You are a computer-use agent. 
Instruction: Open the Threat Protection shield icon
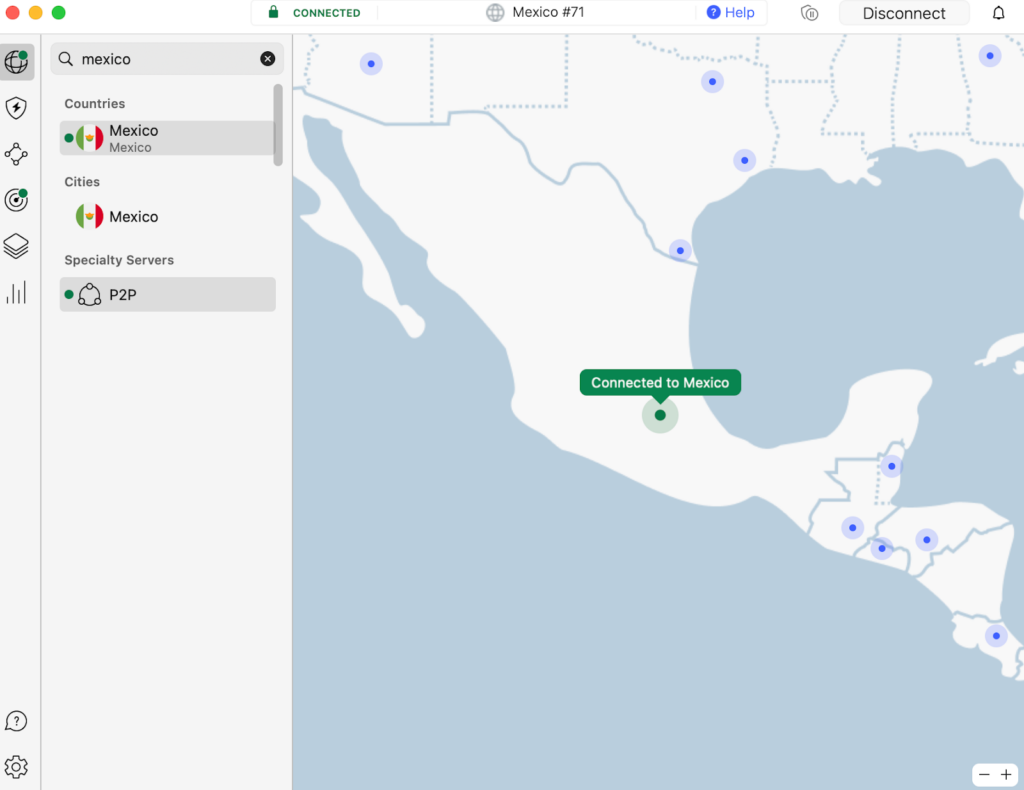pos(16,108)
